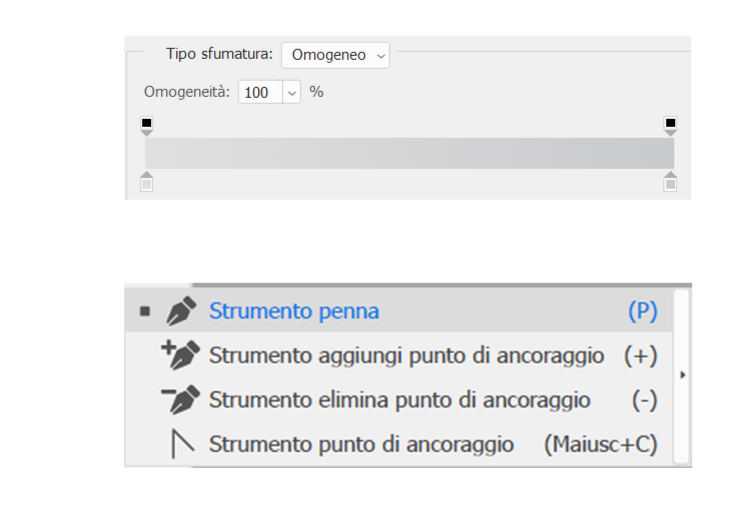Click the Omogeneità value field showing 100

point(258,92)
